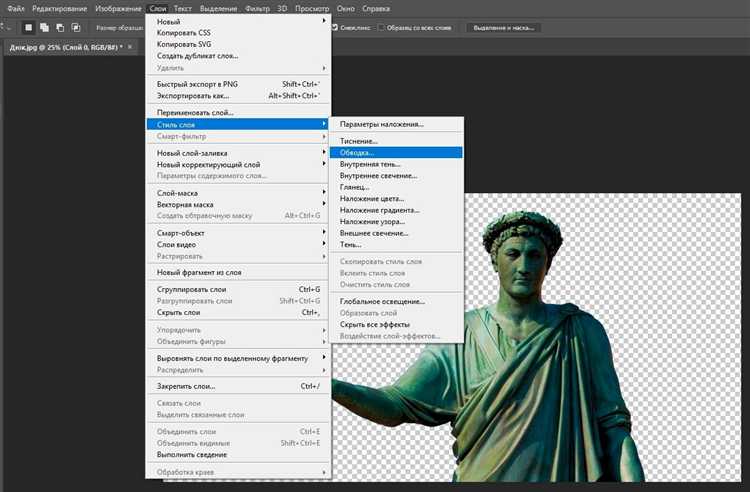Open the Выделение menu
This screenshot has height=492, width=750.
click(x=219, y=9)
